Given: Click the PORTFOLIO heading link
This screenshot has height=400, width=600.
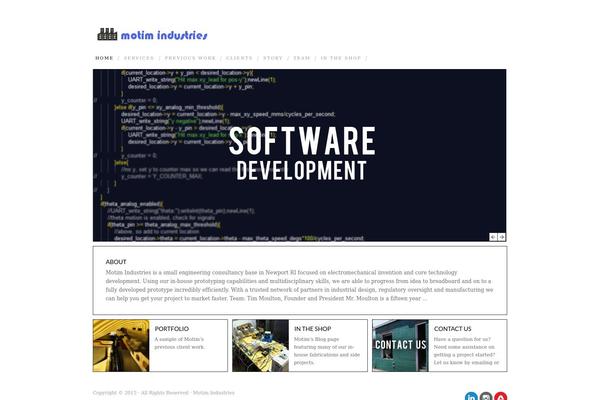Looking at the screenshot, I should pyautogui.click(x=172, y=329).
